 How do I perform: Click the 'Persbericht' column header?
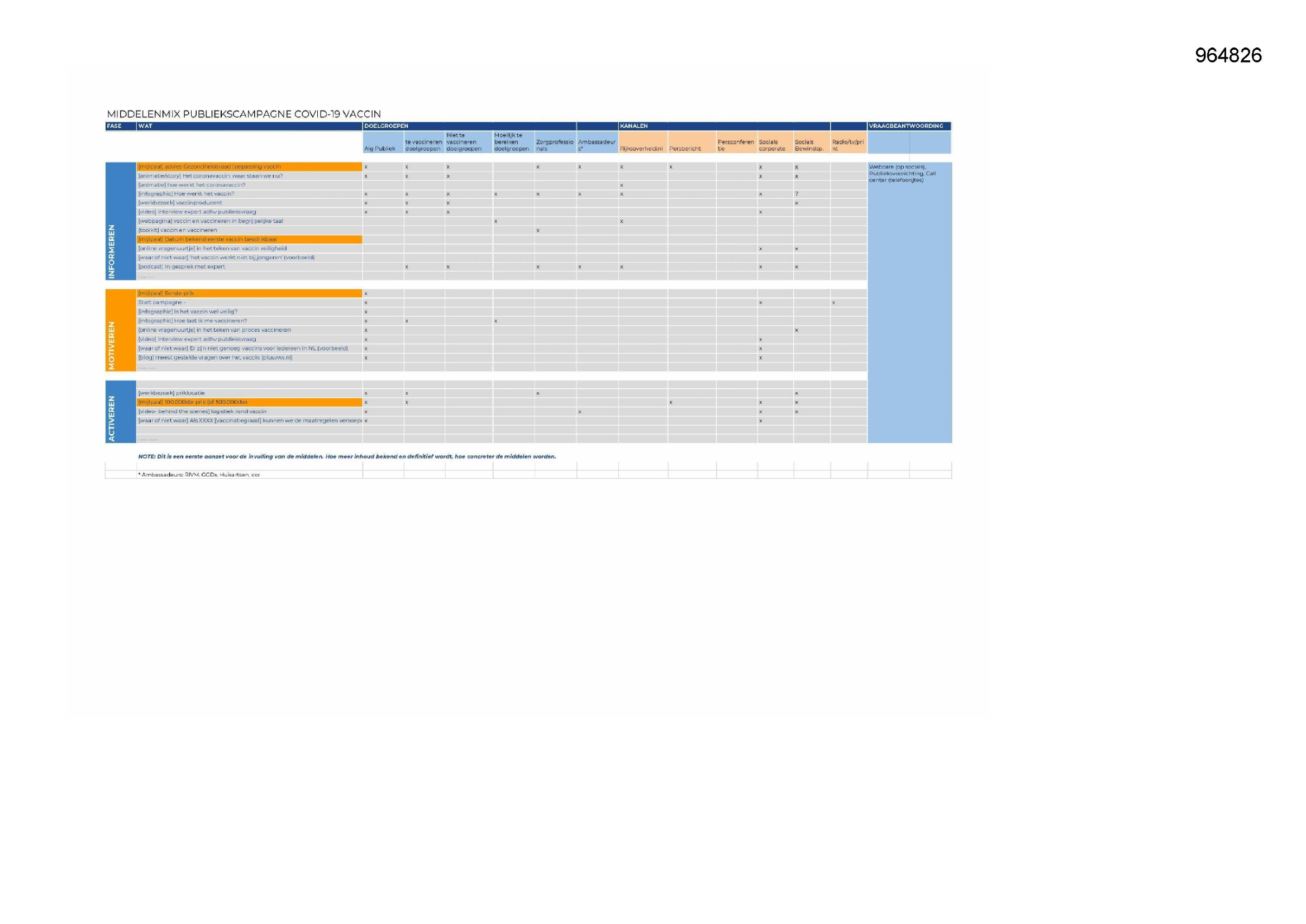692,142
